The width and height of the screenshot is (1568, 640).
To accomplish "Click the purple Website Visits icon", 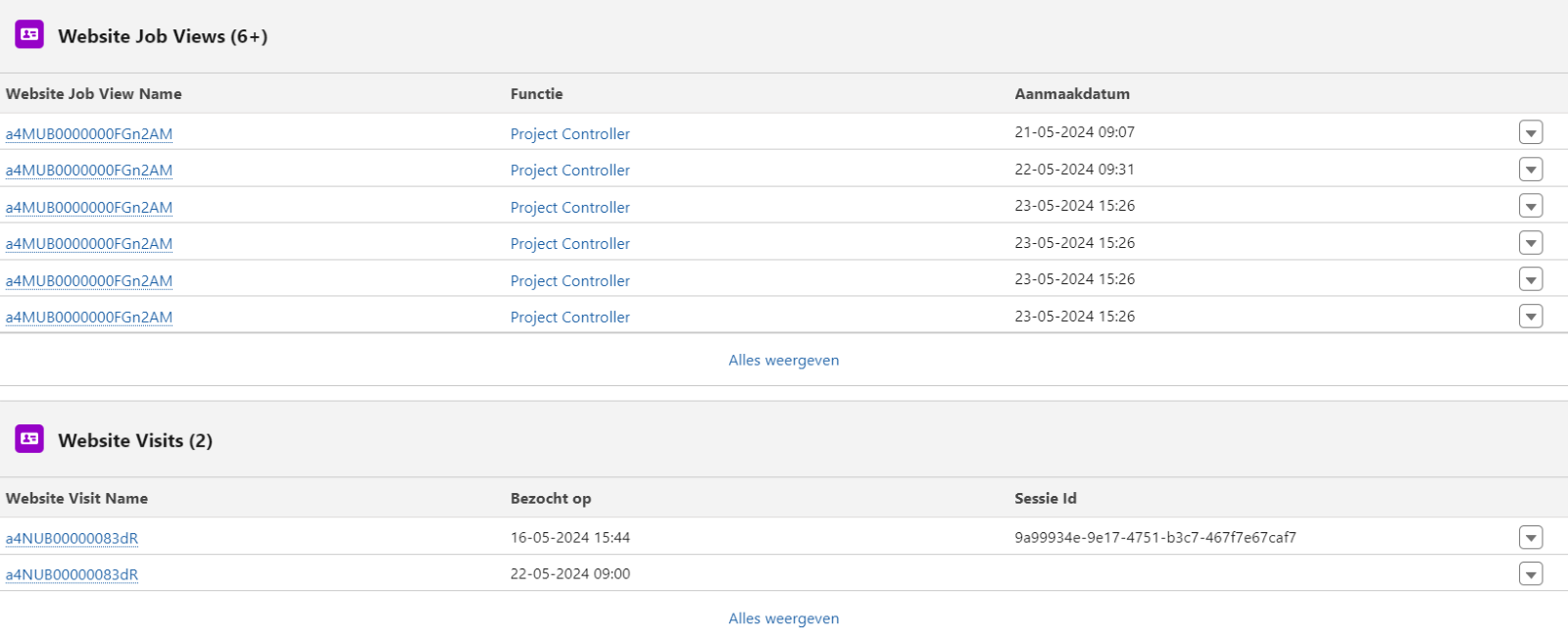I will (x=29, y=439).
